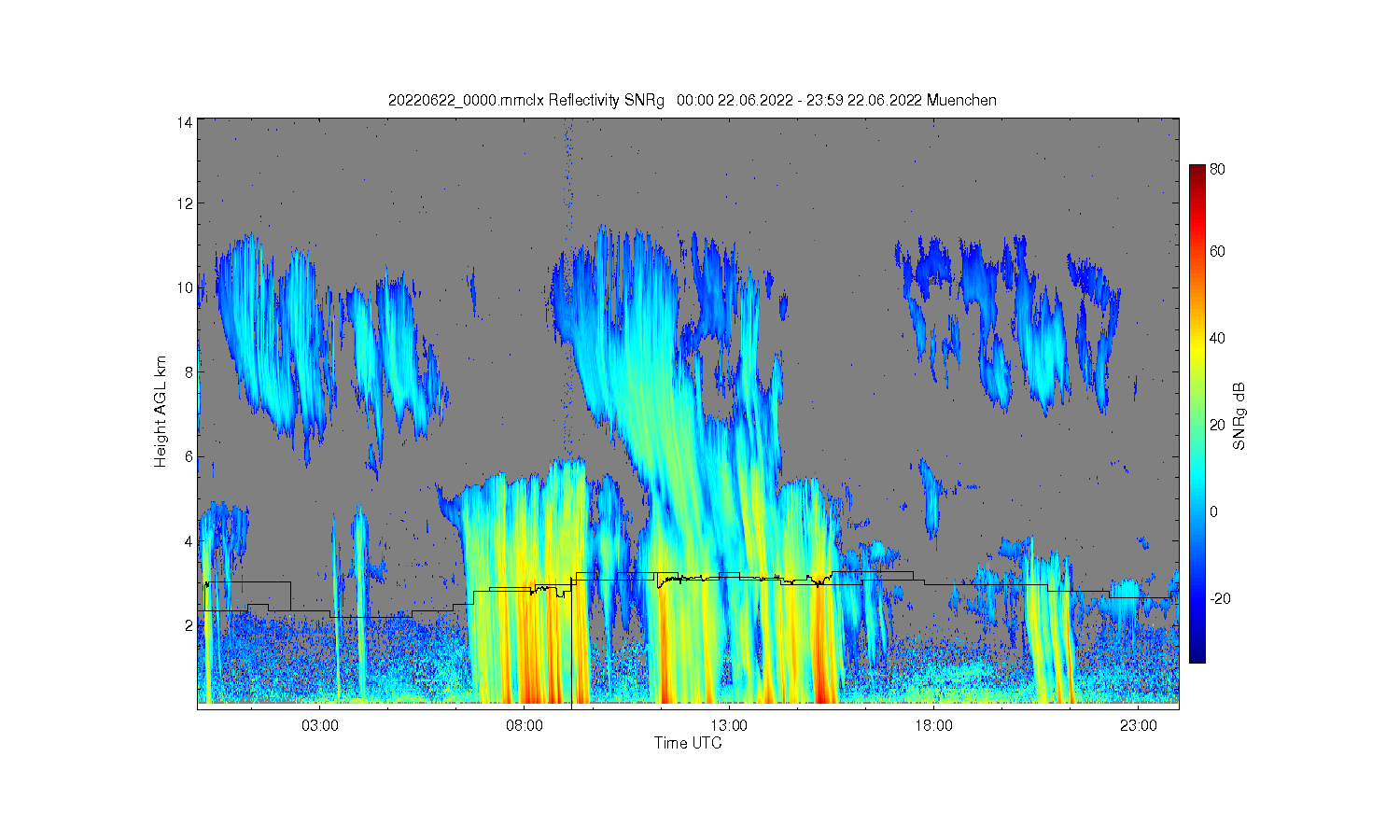This screenshot has width=1400, height=840.
Task: Click the height tick label 10
Action: click(186, 287)
